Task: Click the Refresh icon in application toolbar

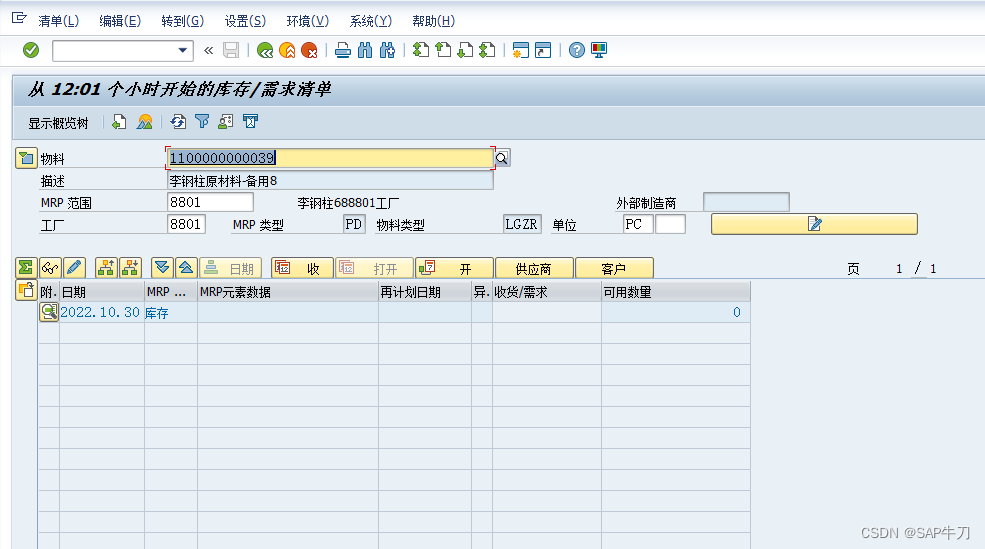Action: click(x=178, y=122)
